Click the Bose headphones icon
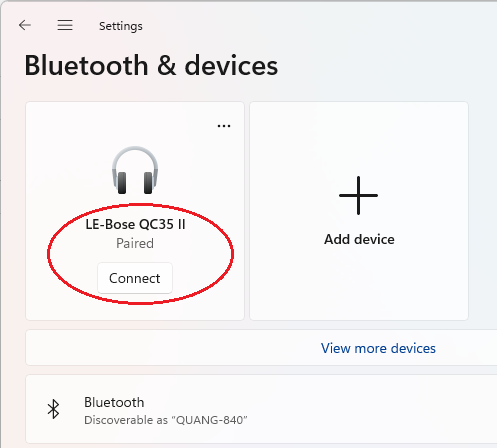497x448 pixels. pyautogui.click(x=135, y=170)
